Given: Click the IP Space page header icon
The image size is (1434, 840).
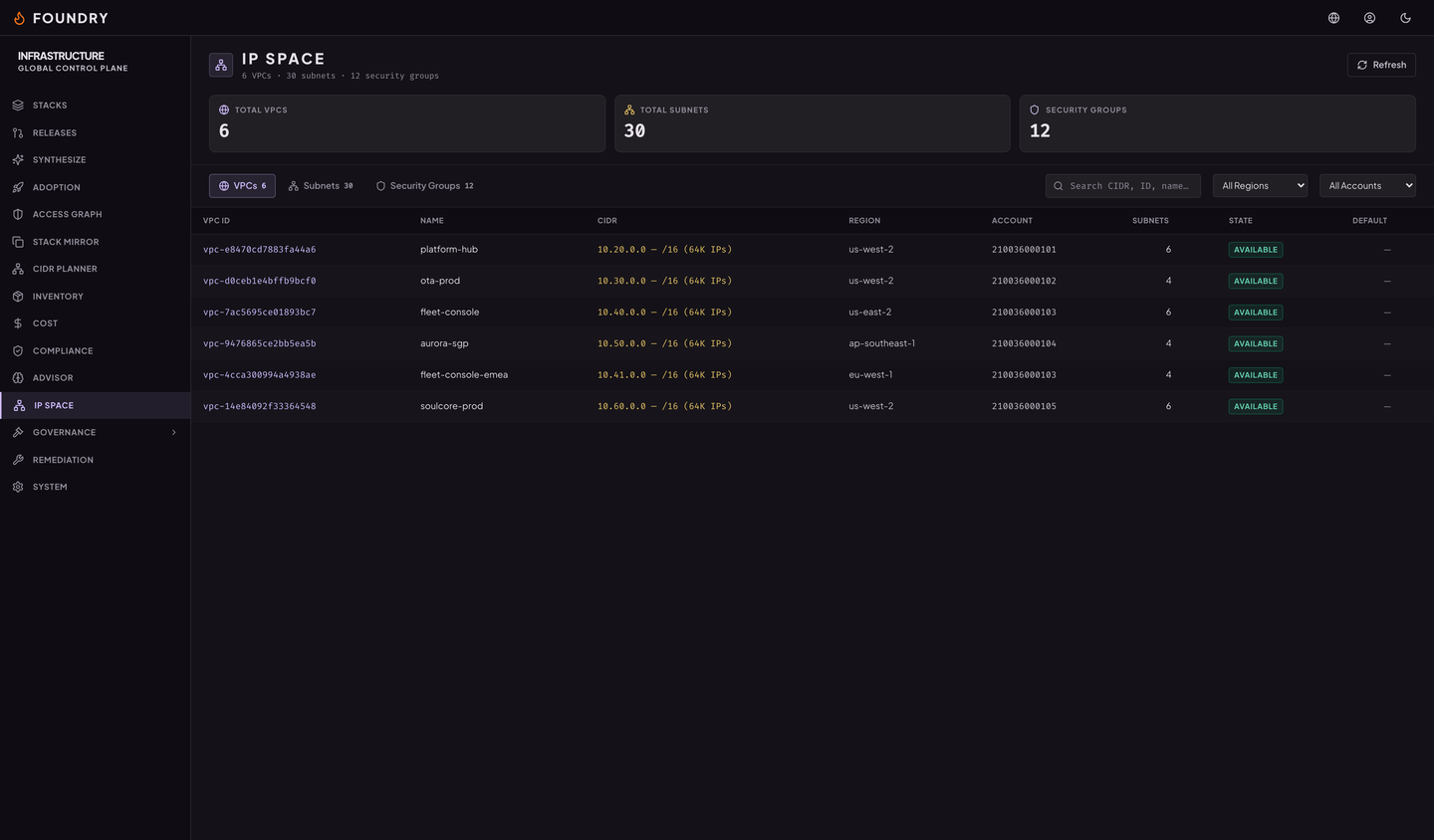Looking at the screenshot, I should (x=221, y=65).
